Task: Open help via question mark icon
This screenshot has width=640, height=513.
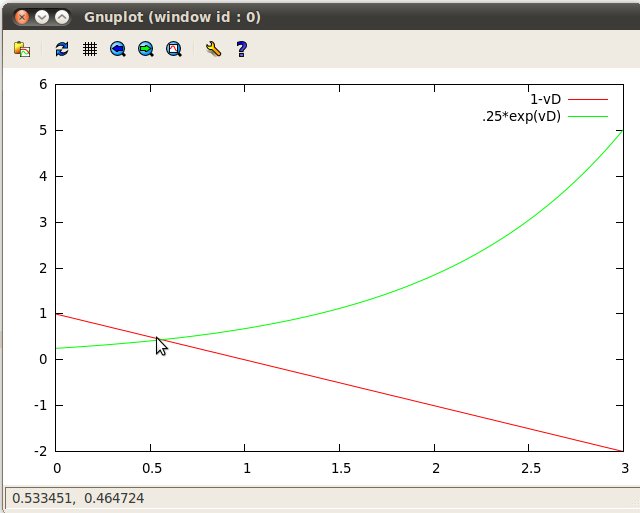Action: coord(241,48)
